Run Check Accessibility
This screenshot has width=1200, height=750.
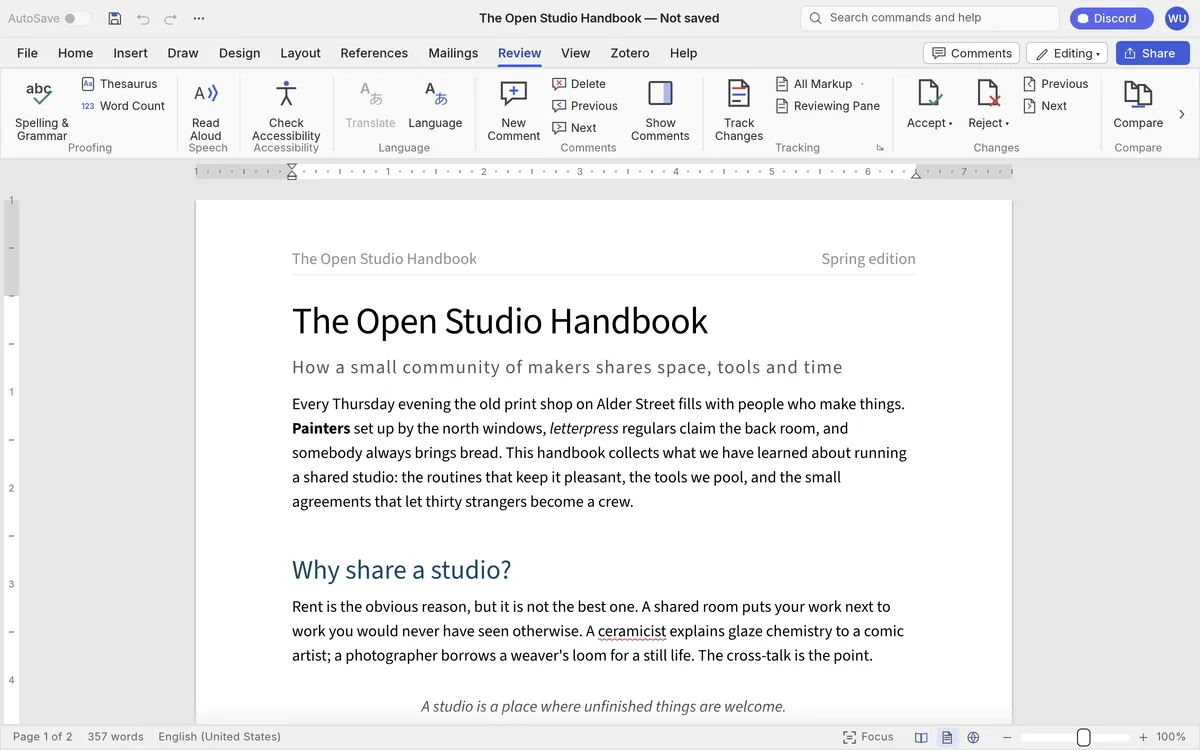pos(286,110)
